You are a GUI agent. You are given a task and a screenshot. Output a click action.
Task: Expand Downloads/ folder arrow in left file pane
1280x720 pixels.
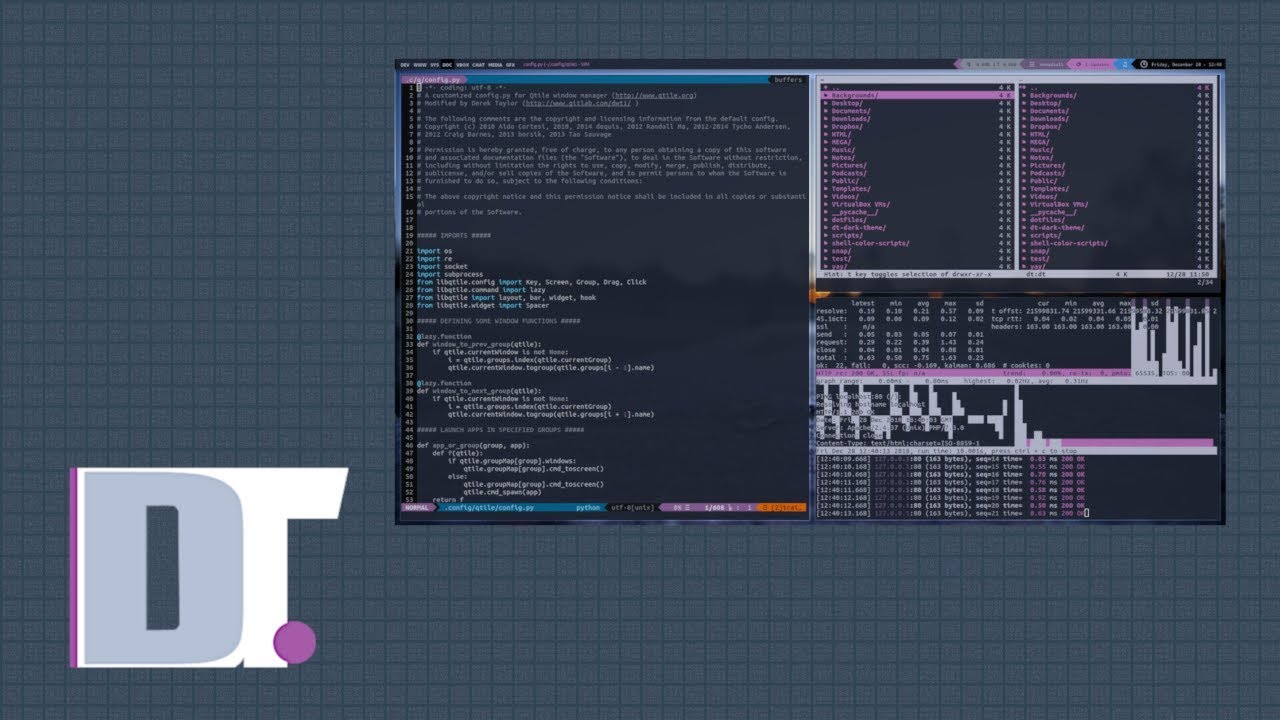(x=826, y=119)
